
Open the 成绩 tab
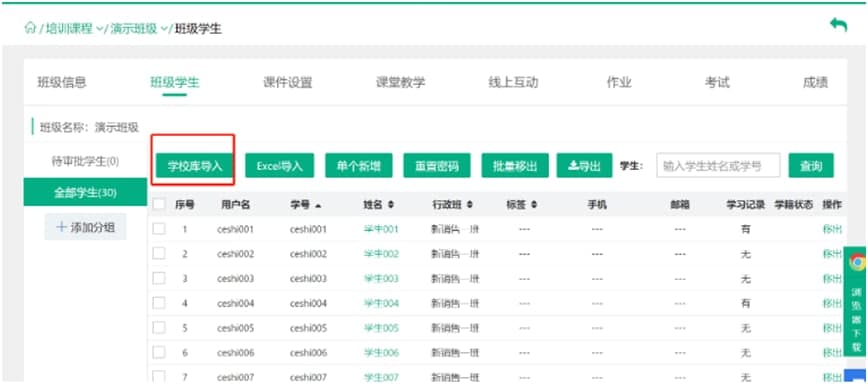point(815,83)
